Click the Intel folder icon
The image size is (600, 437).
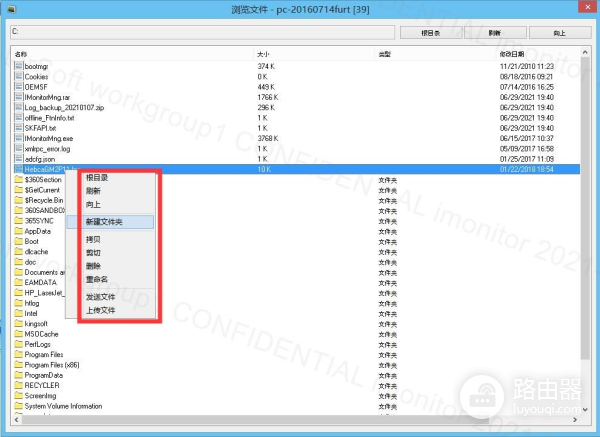(18, 313)
